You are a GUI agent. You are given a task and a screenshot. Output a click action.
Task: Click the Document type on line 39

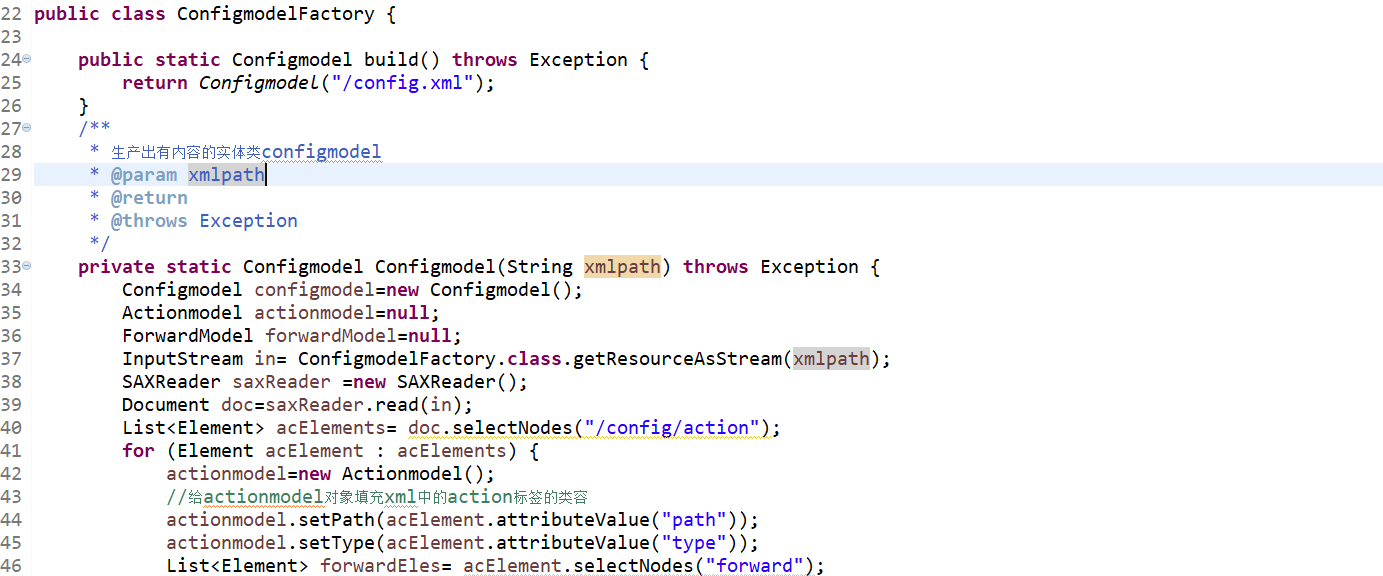coord(166,405)
